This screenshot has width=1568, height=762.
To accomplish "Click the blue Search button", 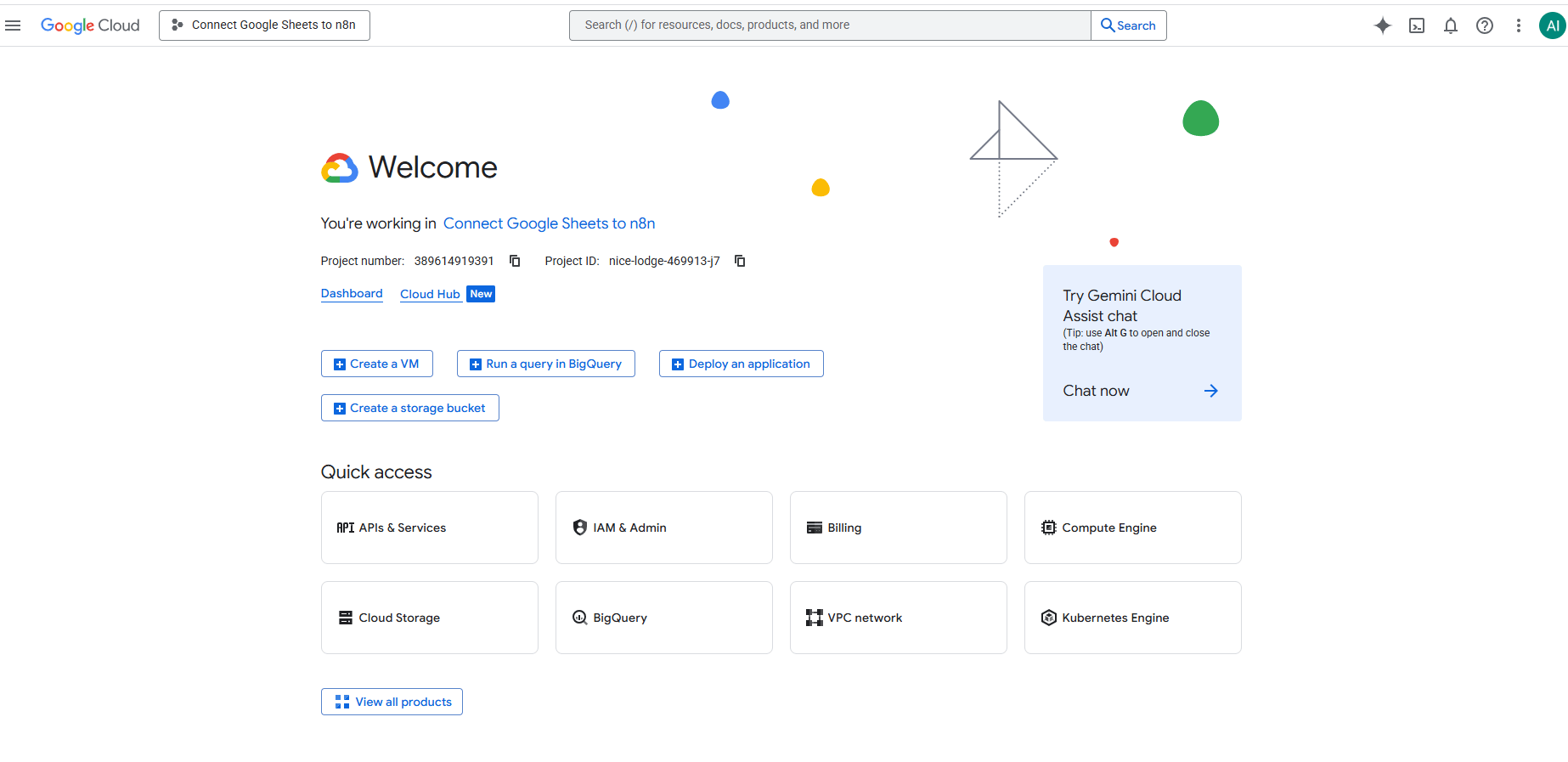I will (x=1129, y=25).
